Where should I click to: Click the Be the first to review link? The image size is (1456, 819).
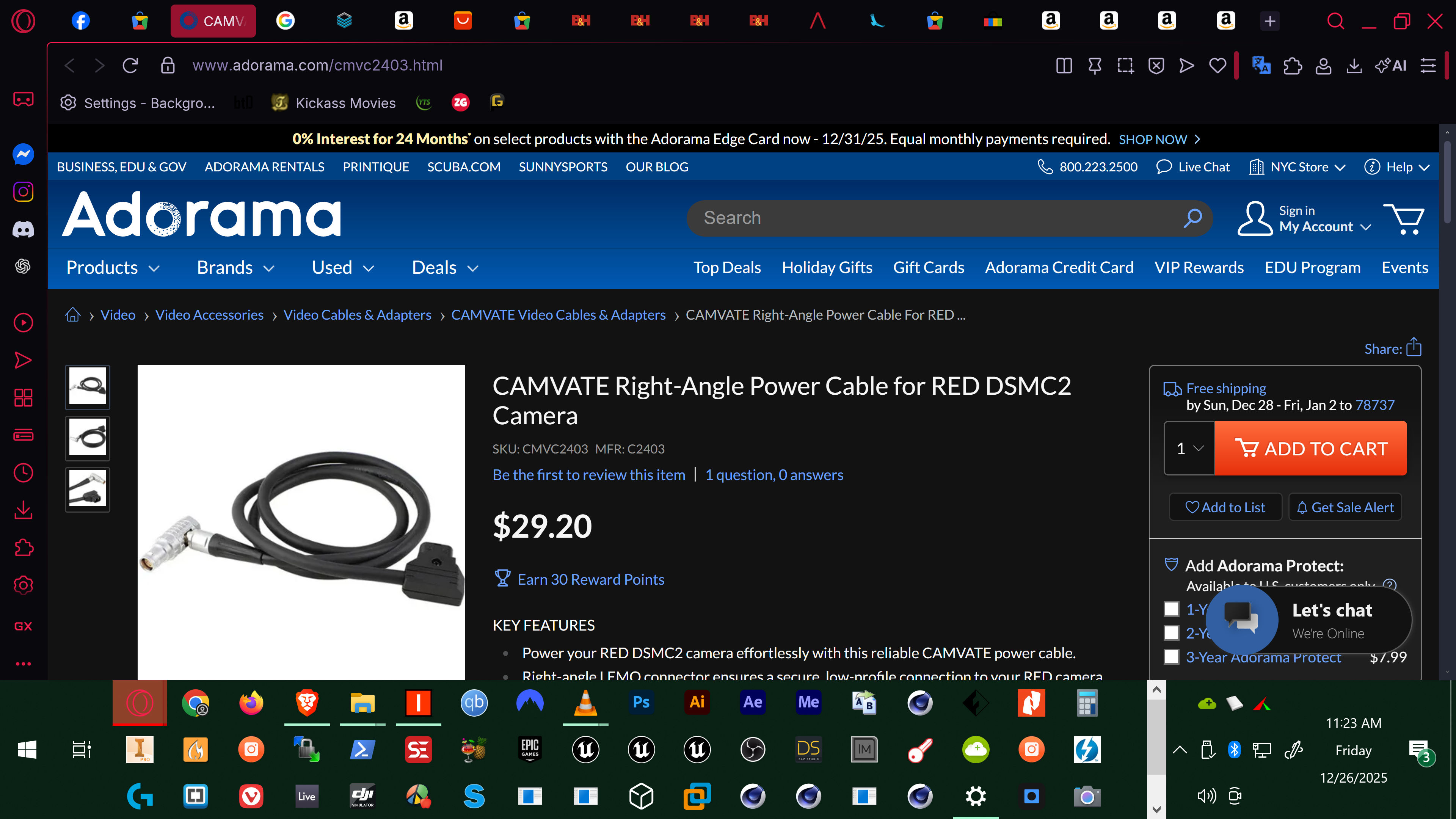[588, 475]
